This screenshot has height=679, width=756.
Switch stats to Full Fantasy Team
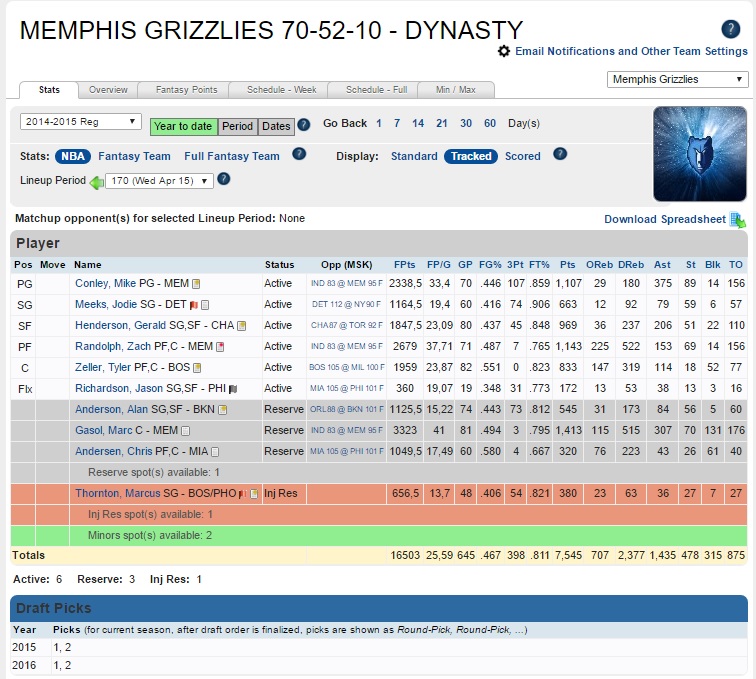point(232,156)
